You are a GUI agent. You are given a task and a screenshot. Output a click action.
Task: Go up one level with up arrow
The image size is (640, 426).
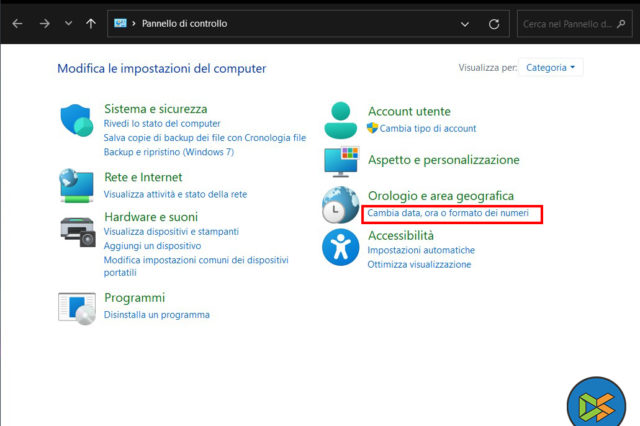(91, 24)
